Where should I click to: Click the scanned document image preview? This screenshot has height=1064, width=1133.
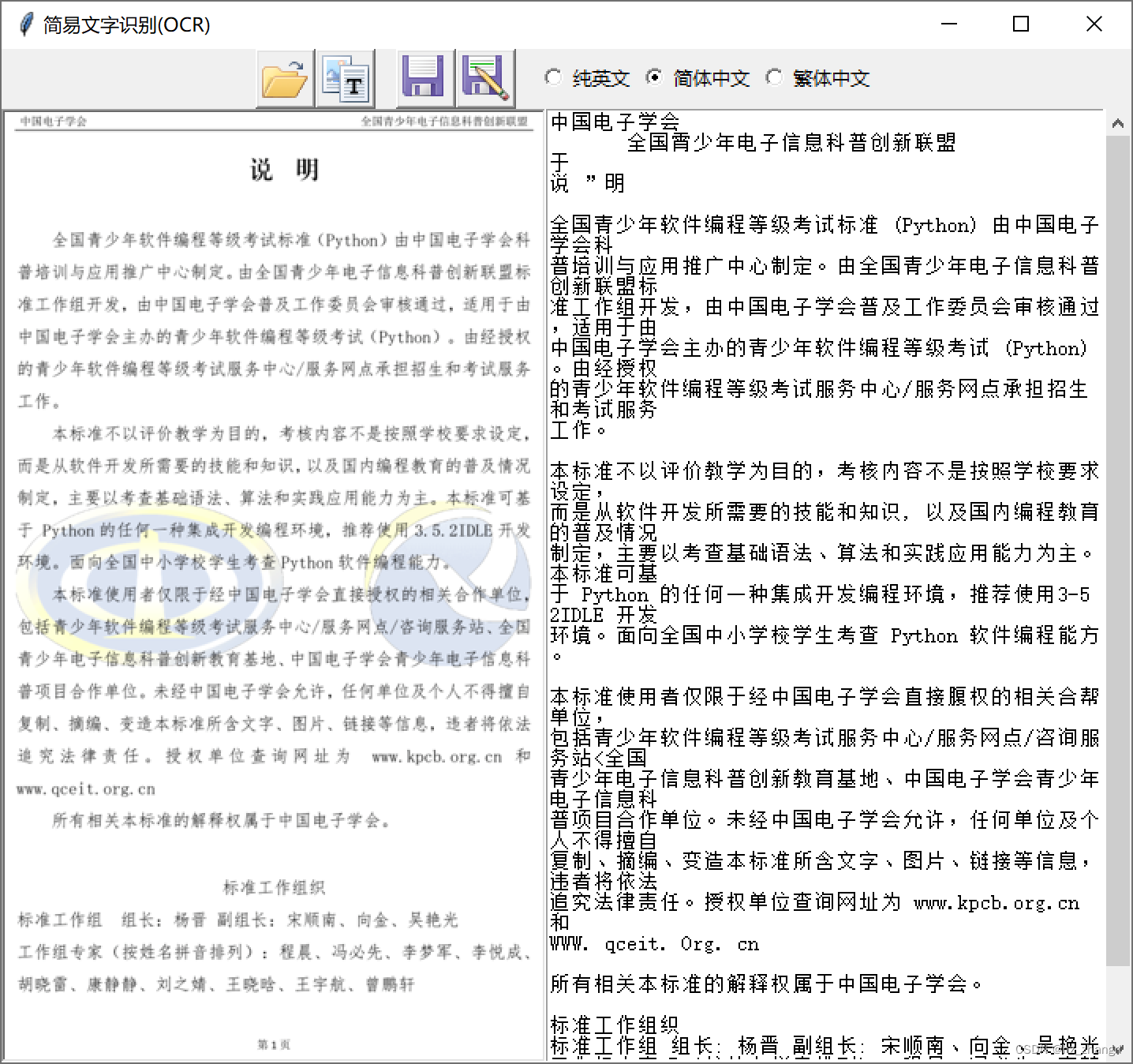tap(273, 586)
